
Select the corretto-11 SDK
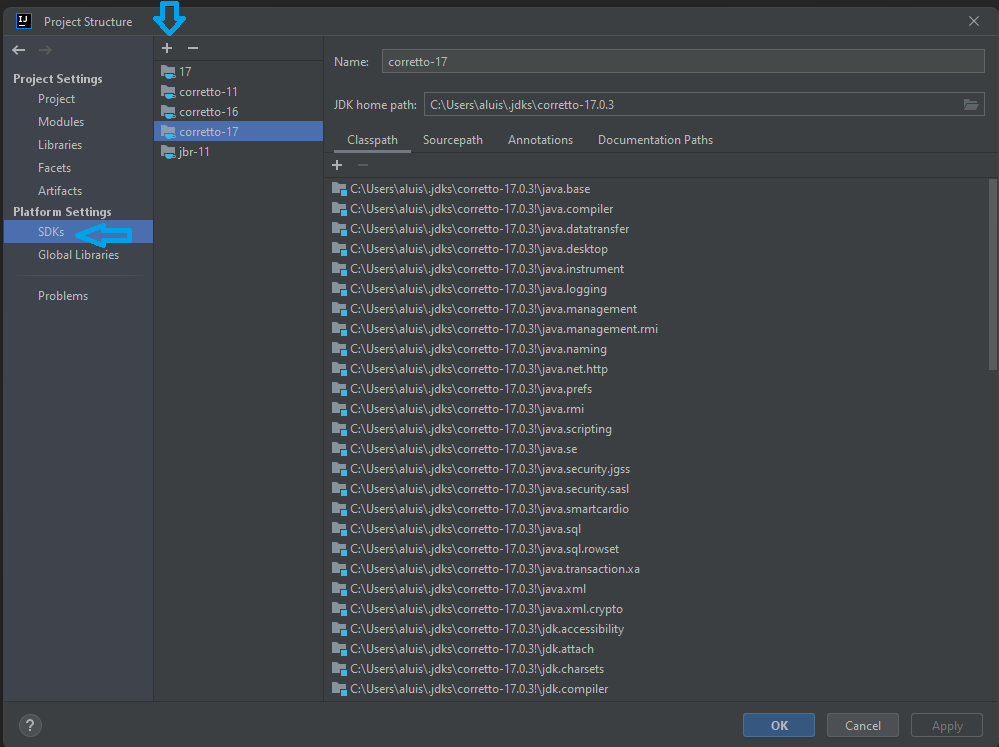pyautogui.click(x=238, y=92)
